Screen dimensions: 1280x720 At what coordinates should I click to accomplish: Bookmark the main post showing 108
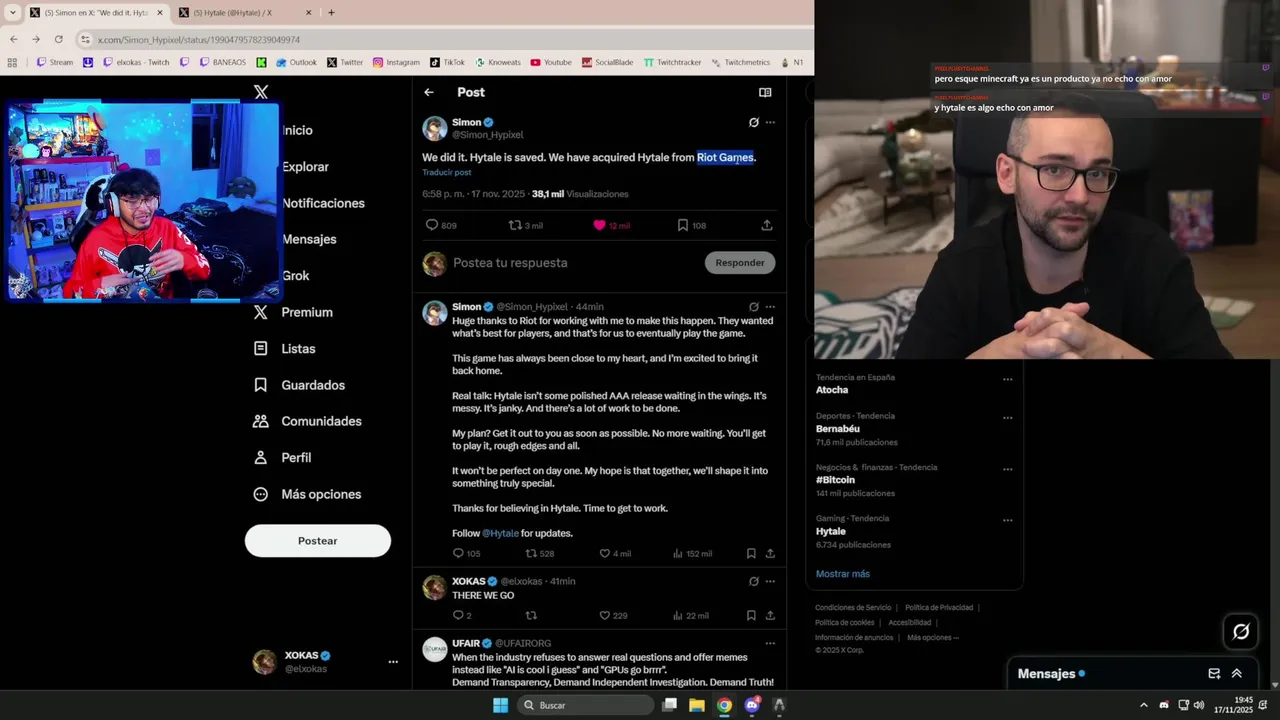pos(691,225)
